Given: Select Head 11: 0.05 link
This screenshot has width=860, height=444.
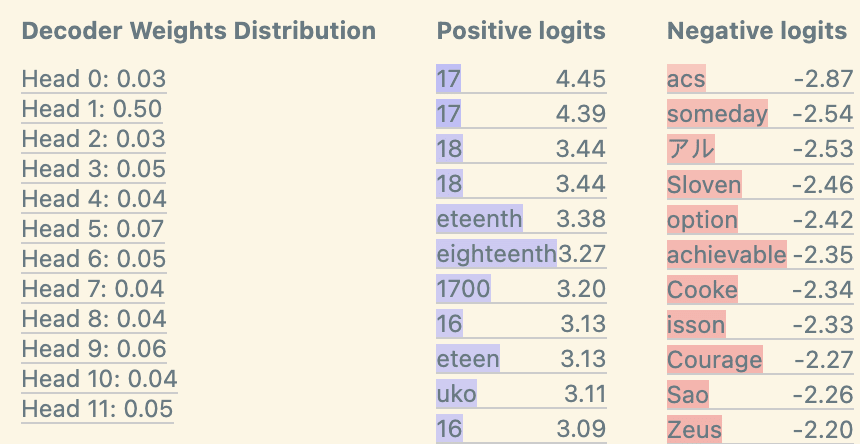Looking at the screenshot, I should tap(97, 409).
